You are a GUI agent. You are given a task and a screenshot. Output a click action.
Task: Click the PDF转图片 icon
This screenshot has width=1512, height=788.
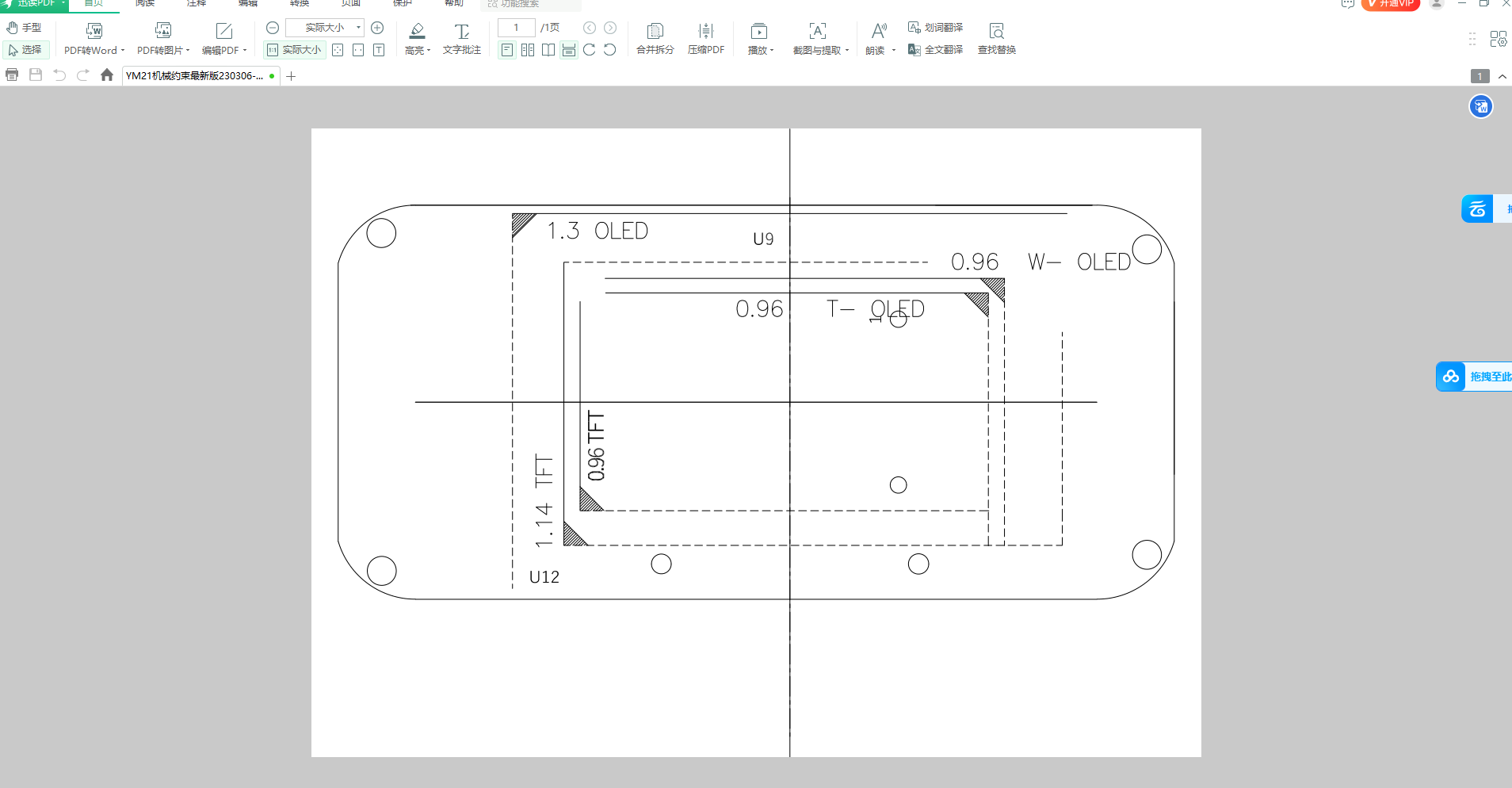[163, 31]
